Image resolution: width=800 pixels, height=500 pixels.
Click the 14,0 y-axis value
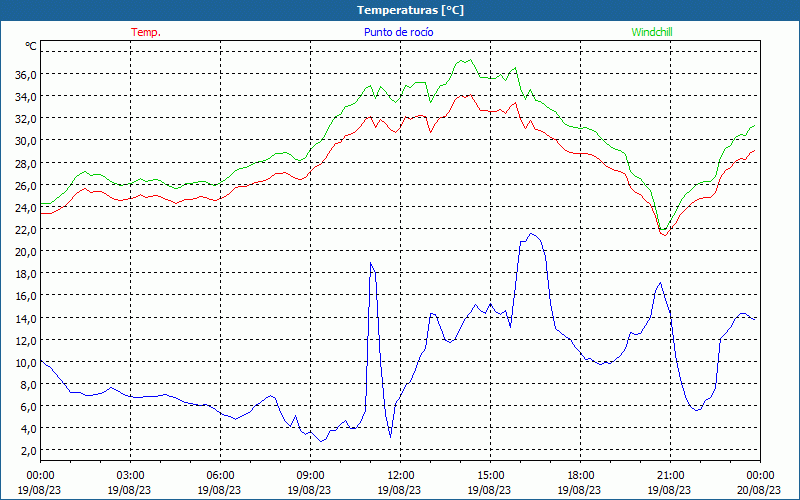[x=26, y=318]
